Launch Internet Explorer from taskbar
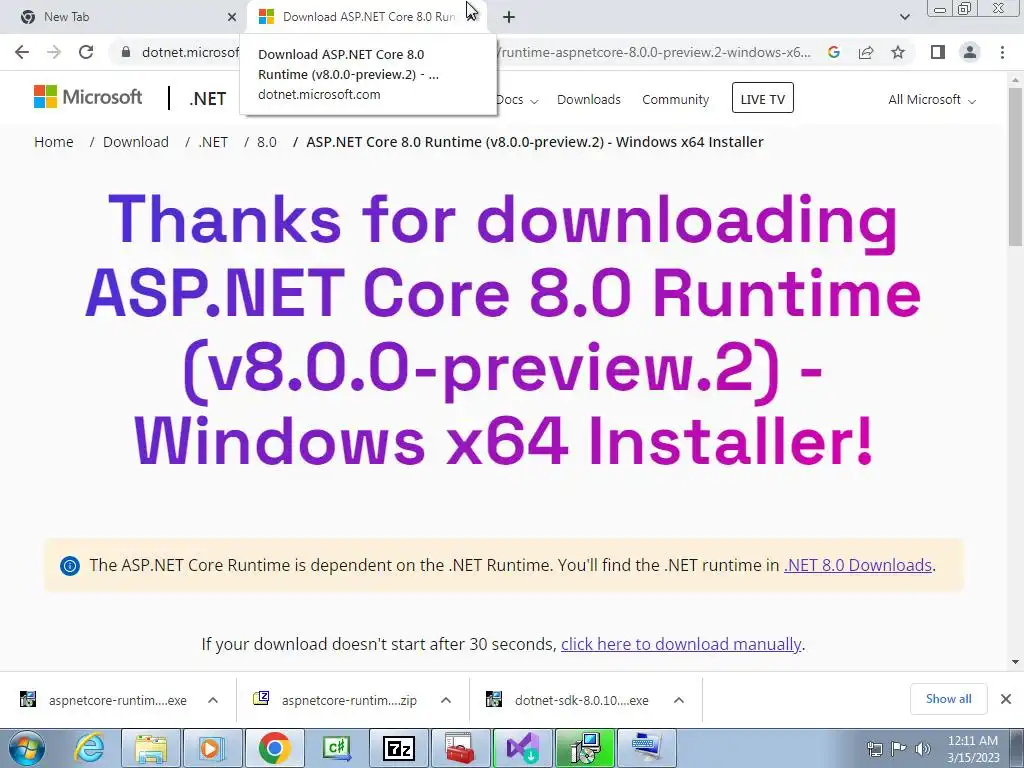 [89, 748]
